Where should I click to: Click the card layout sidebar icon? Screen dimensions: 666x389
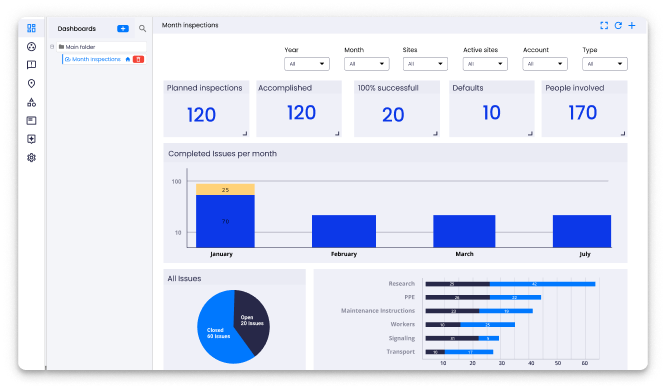pos(31,121)
